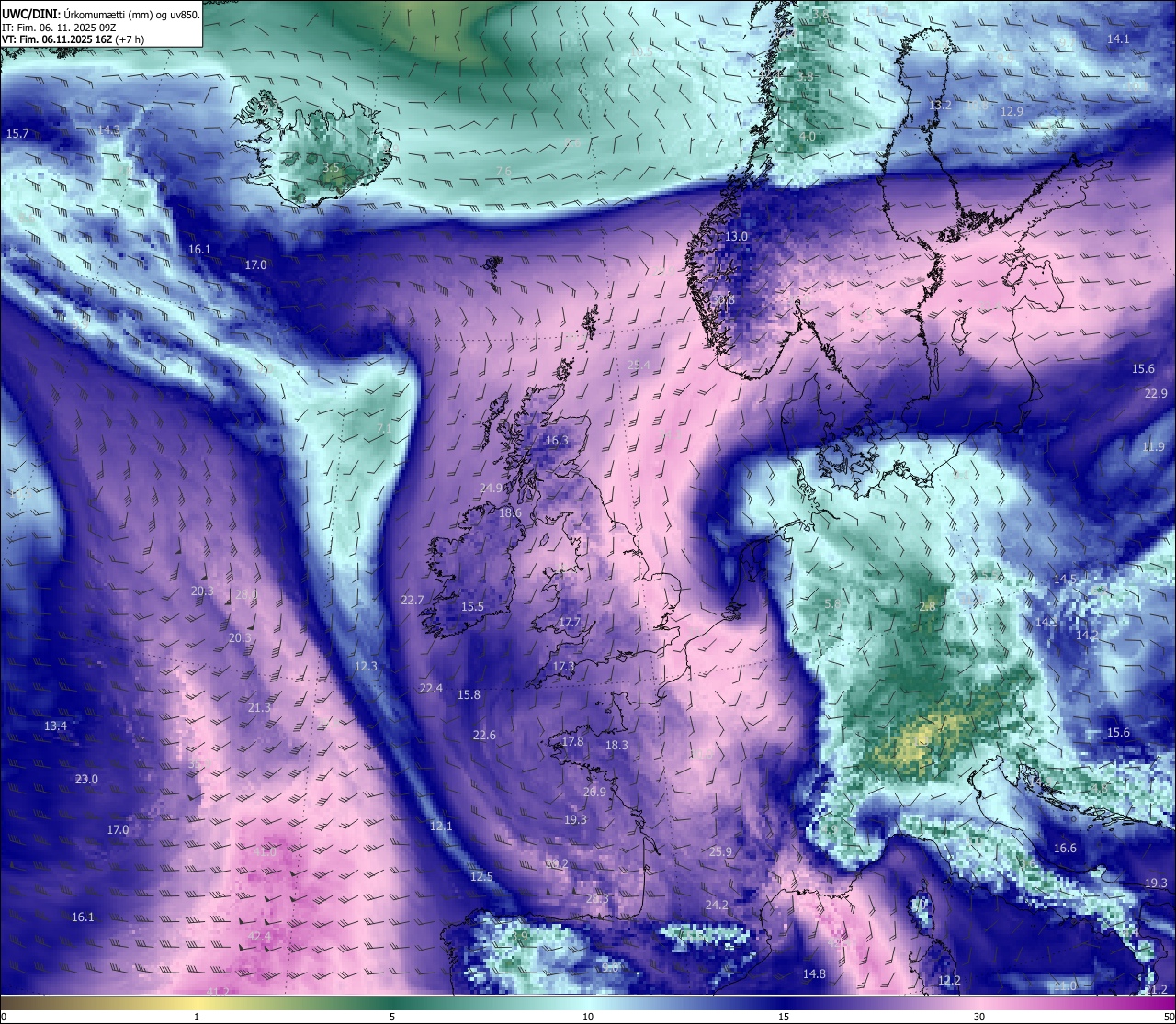Screen dimensions: 1176x1024
Task: Click the 12.9 value in the northeast
Action: pyautogui.click(x=1012, y=111)
